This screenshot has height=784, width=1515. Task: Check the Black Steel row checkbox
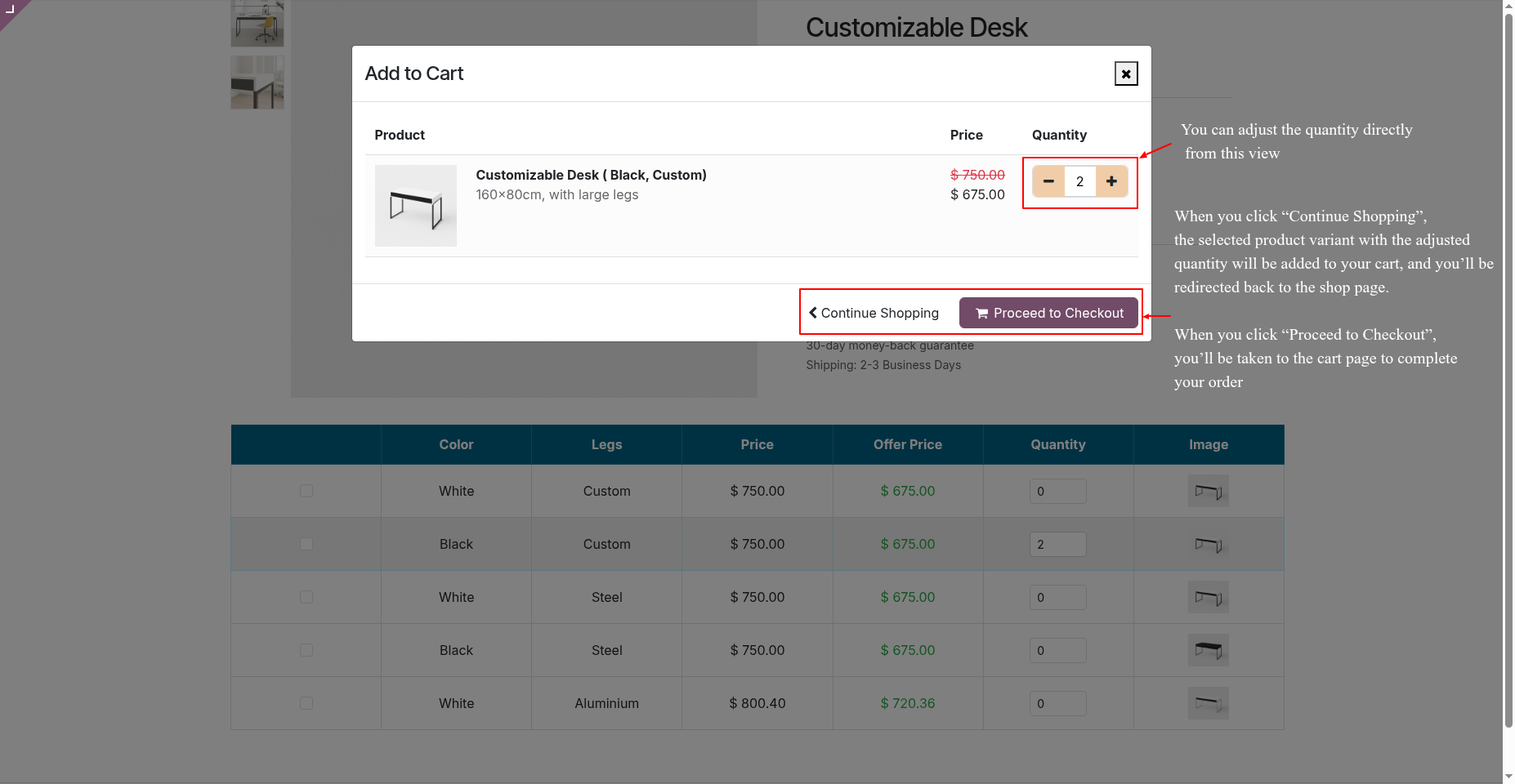306,650
